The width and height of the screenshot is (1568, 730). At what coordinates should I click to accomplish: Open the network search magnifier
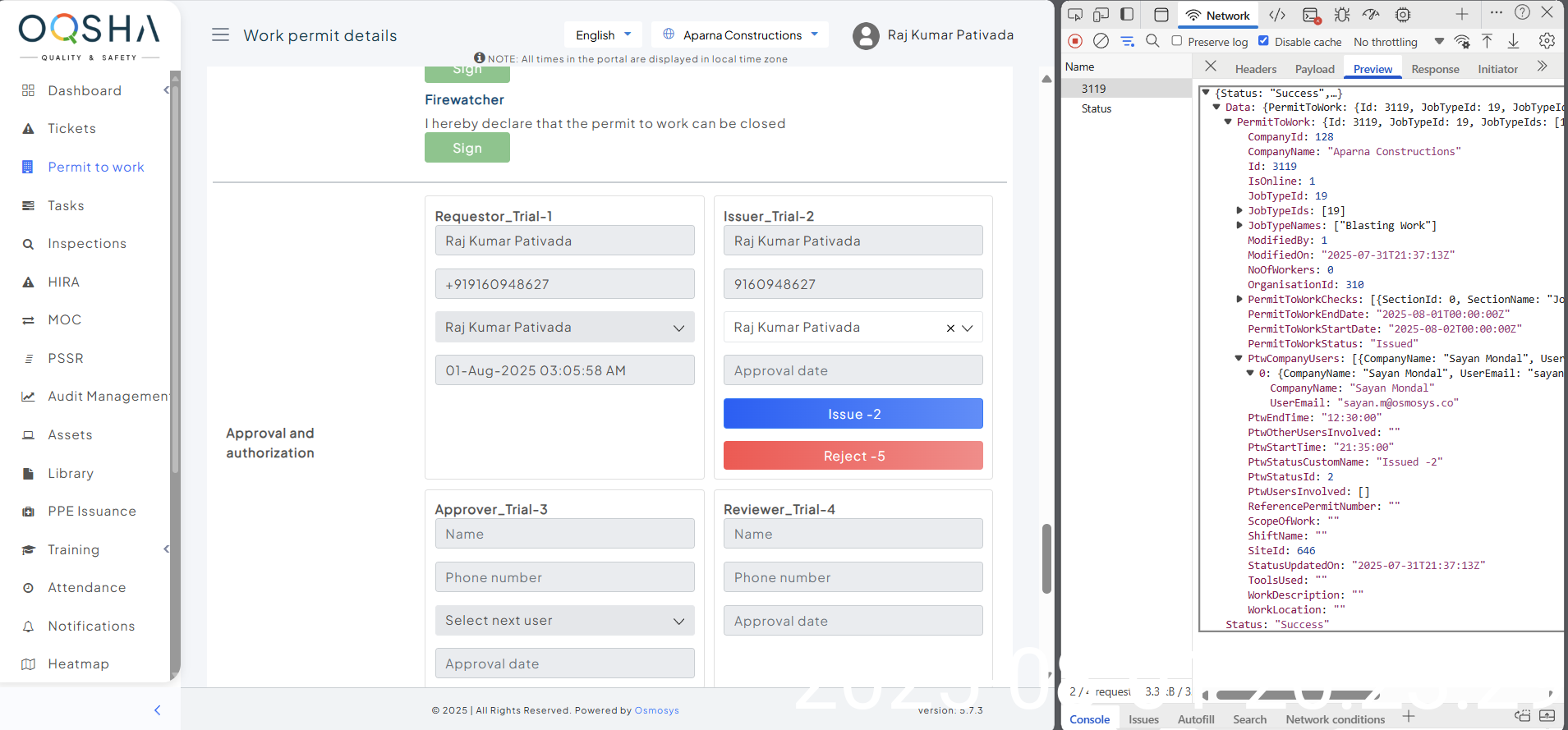pos(1152,41)
